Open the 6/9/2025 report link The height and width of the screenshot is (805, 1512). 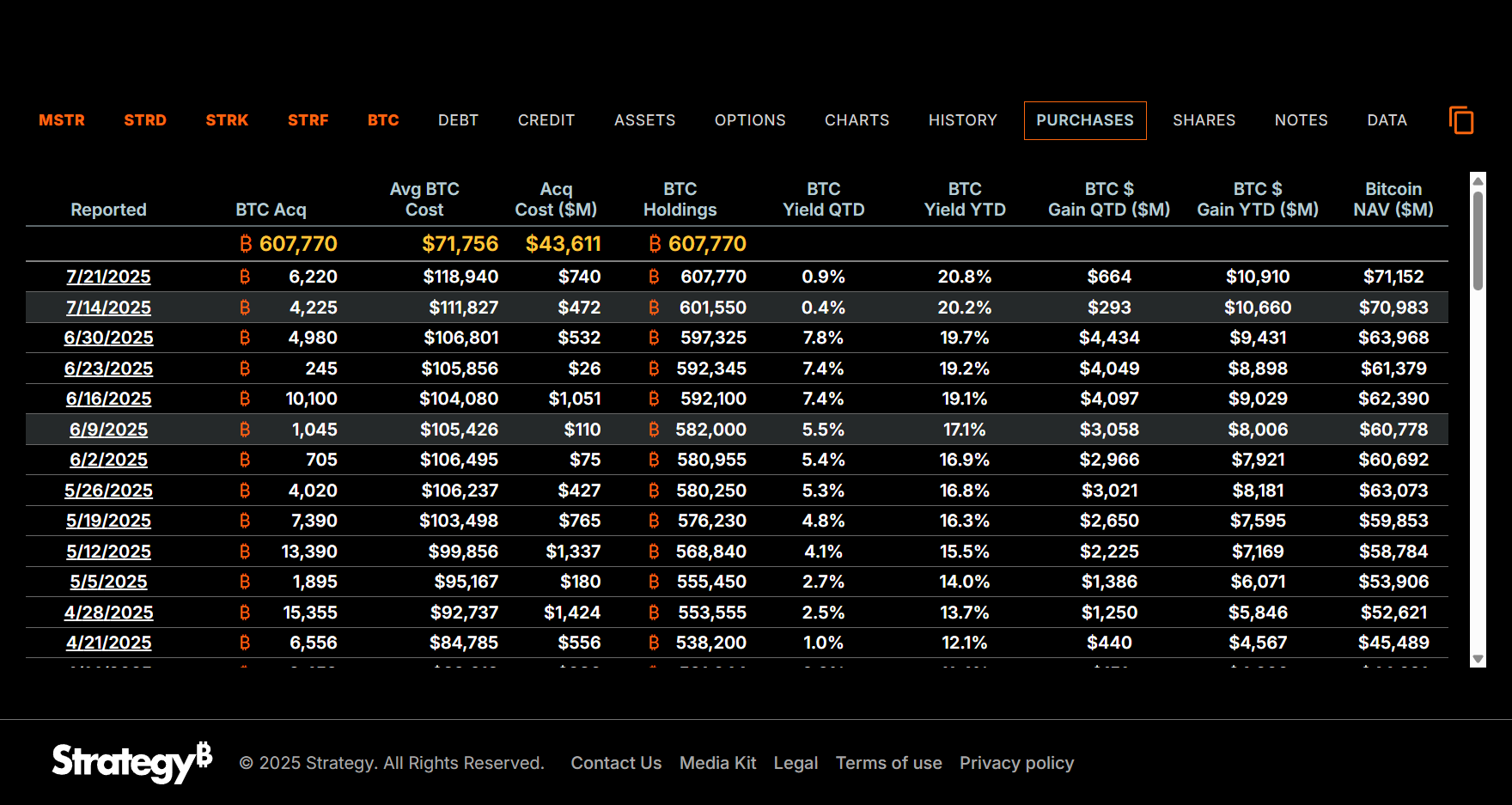[x=108, y=430]
